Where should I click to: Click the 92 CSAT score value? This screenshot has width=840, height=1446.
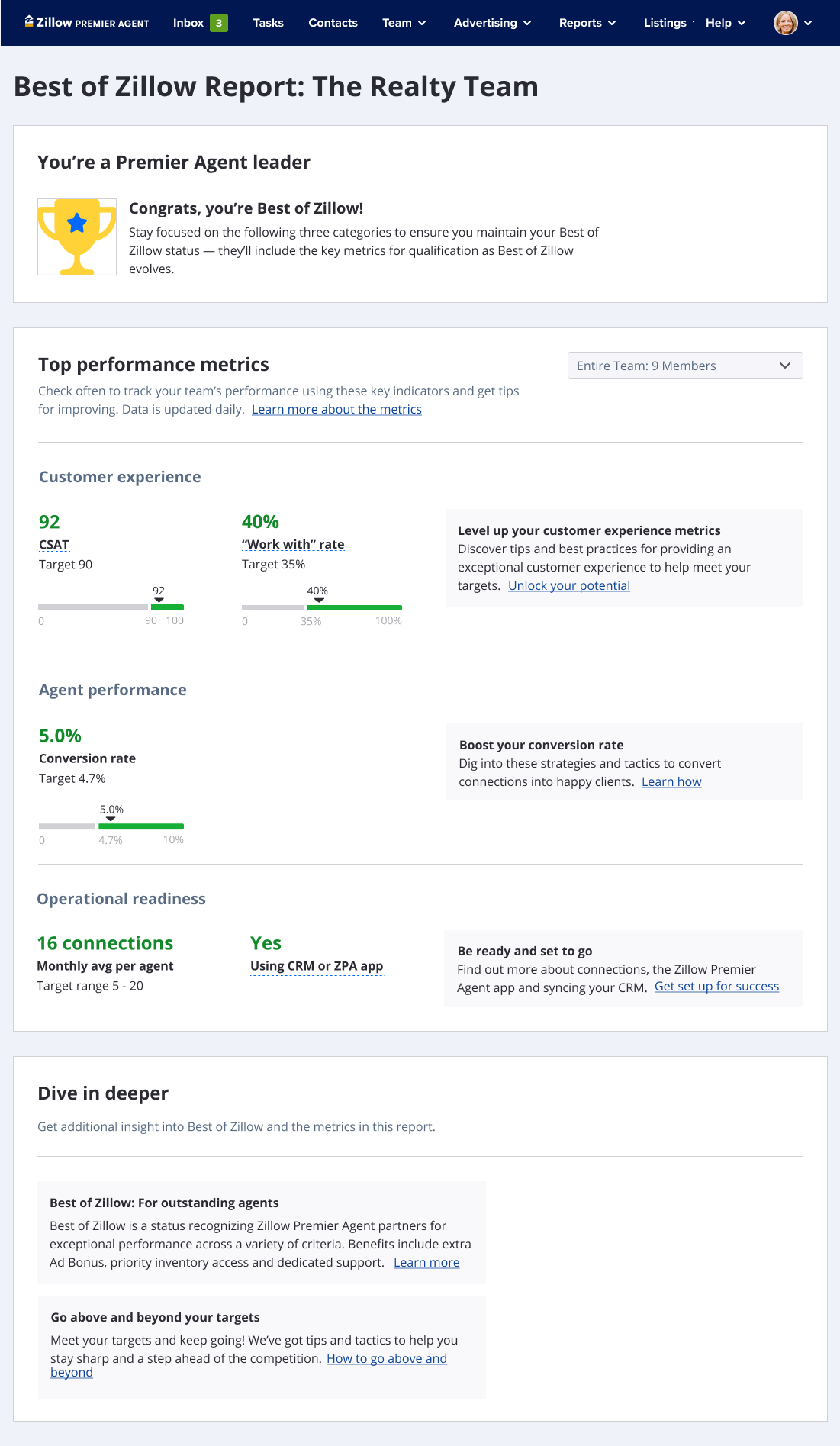click(50, 522)
